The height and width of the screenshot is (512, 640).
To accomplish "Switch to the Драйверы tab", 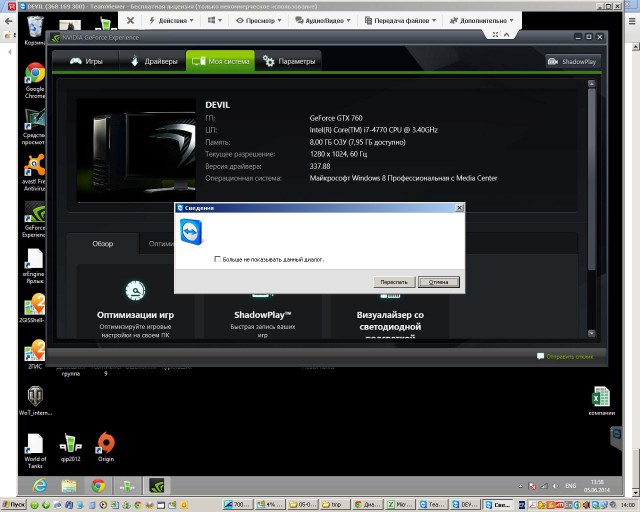I will click(x=153, y=61).
